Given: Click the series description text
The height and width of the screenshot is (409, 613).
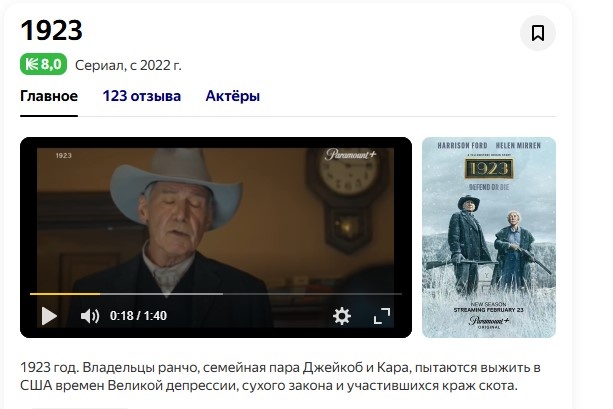Looking at the screenshot, I should click(x=280, y=377).
